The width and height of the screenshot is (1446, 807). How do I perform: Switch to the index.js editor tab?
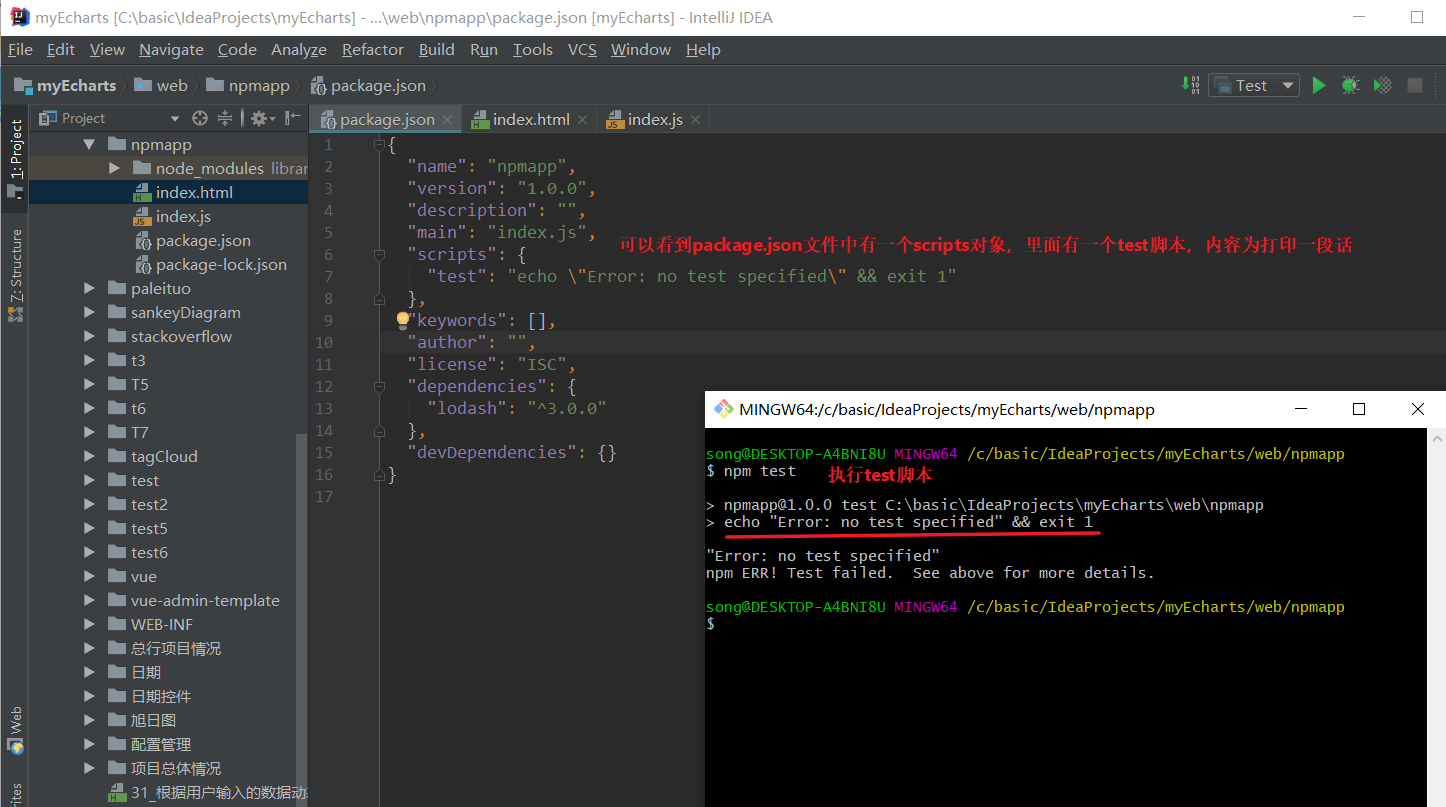[x=655, y=120]
